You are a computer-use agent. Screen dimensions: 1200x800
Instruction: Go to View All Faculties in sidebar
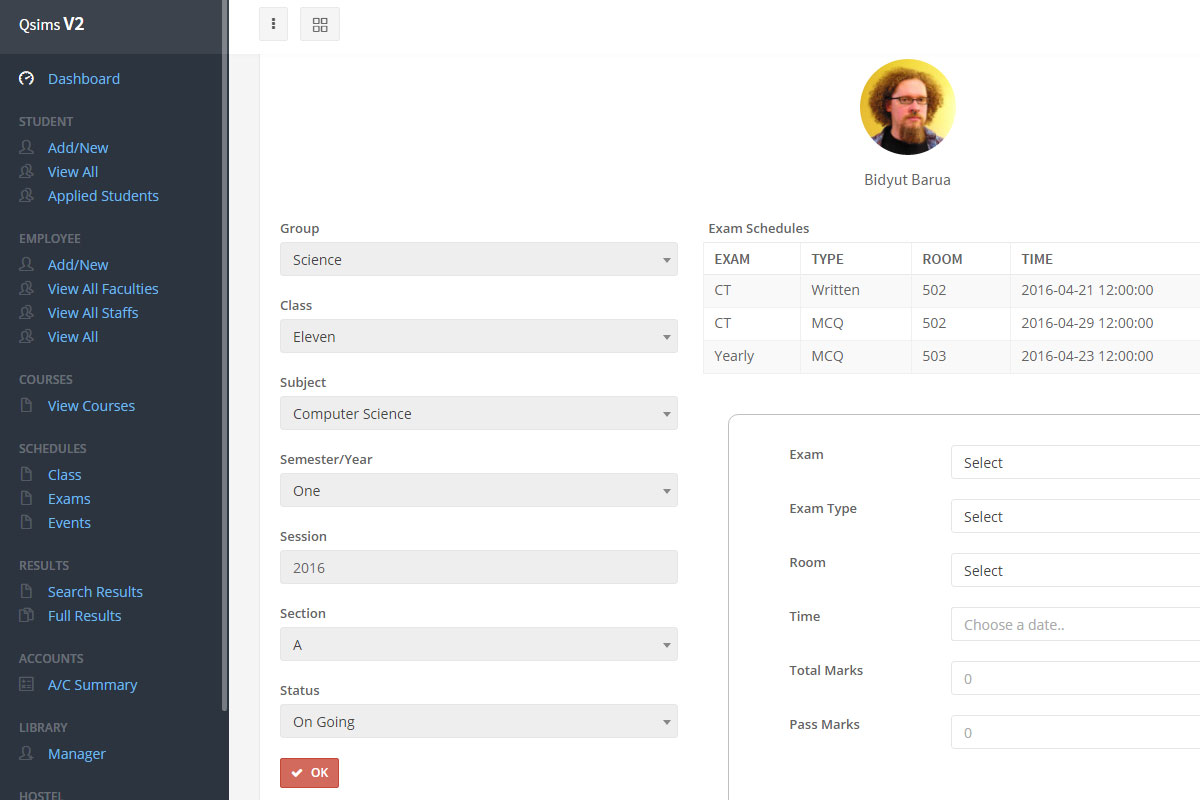coord(103,289)
